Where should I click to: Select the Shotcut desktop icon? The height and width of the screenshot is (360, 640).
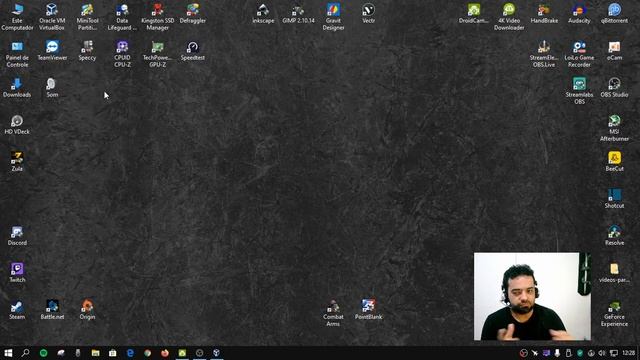(x=614, y=199)
